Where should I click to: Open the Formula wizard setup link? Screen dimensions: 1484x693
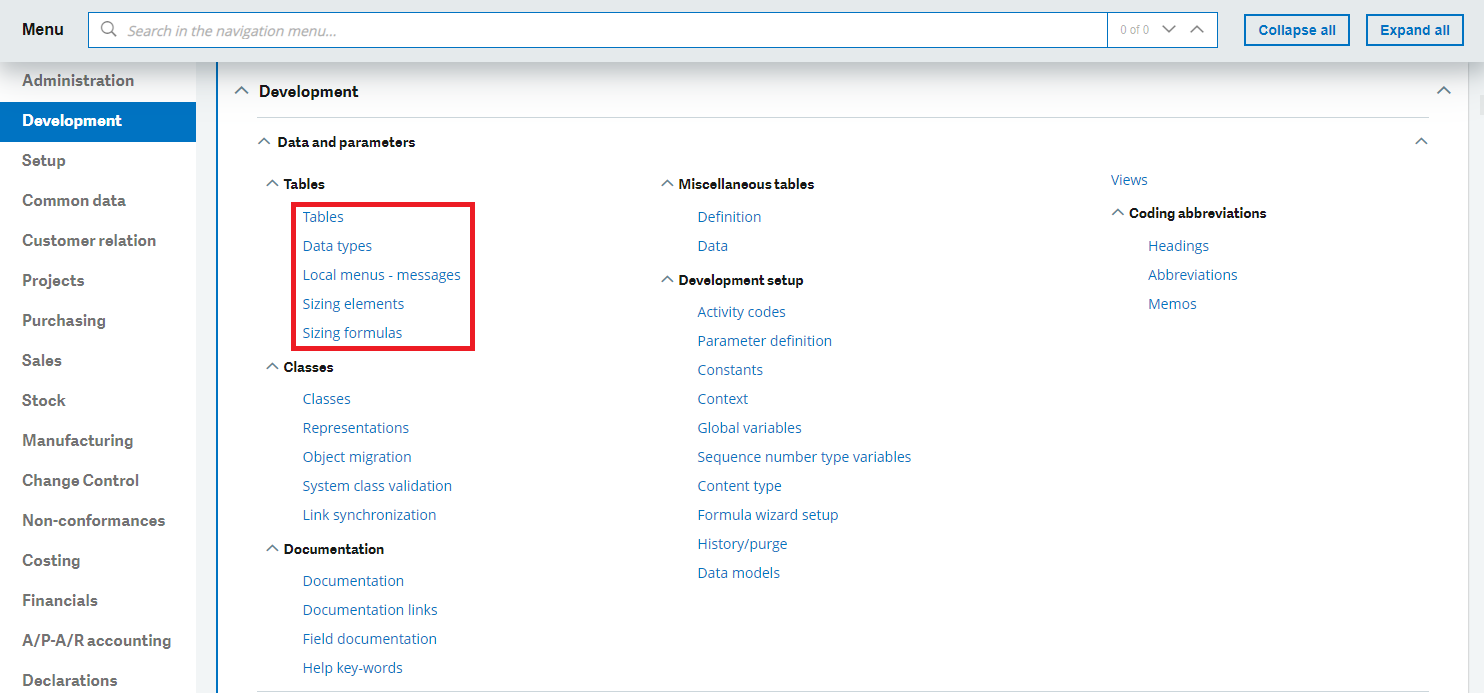coord(768,515)
